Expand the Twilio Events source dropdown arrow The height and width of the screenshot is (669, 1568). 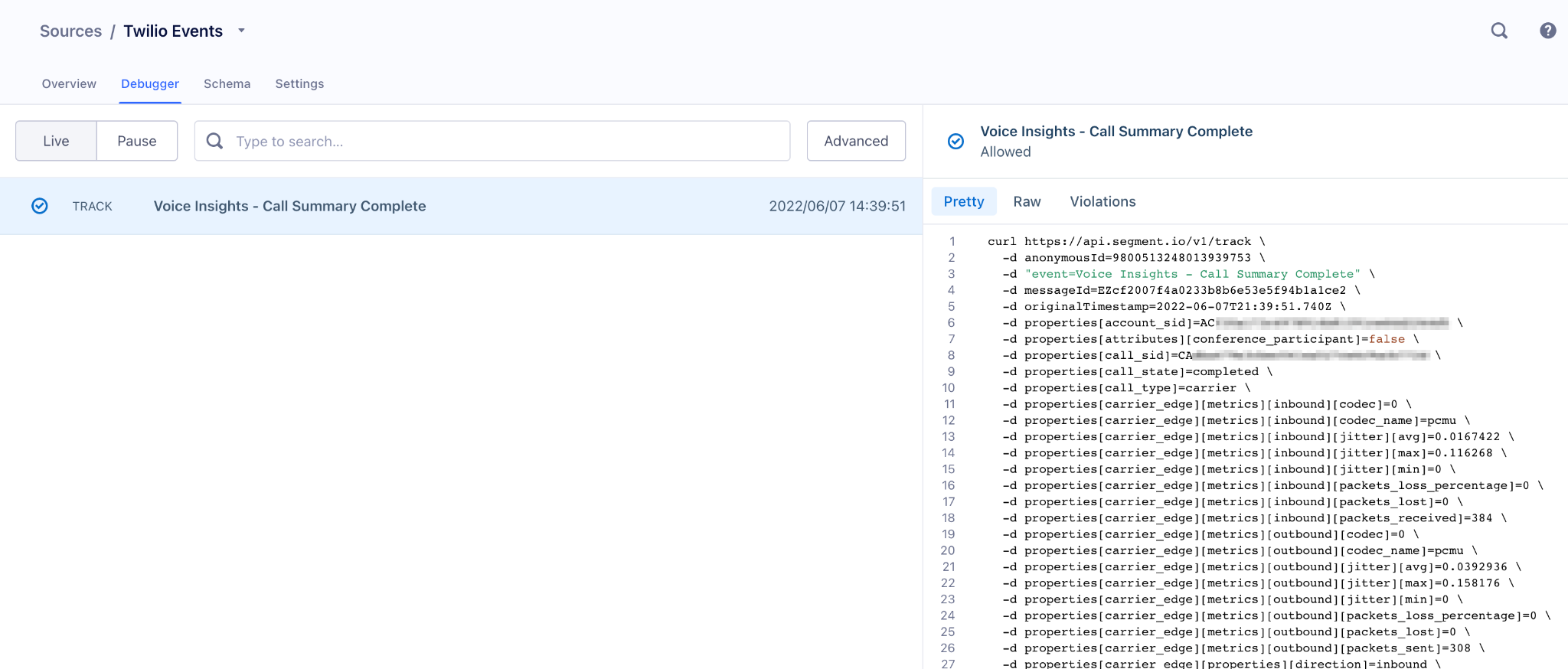[x=241, y=31]
